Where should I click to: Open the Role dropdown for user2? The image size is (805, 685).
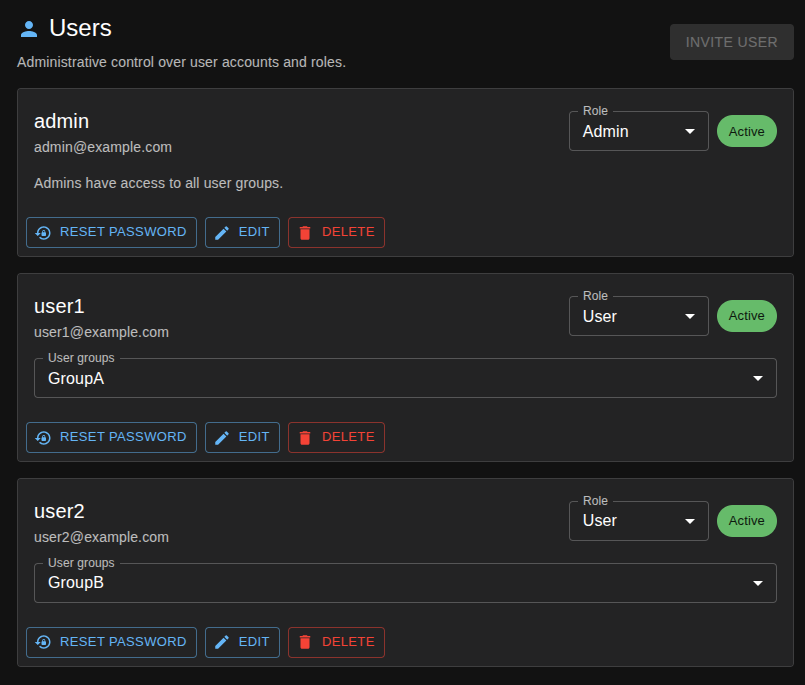(x=638, y=521)
